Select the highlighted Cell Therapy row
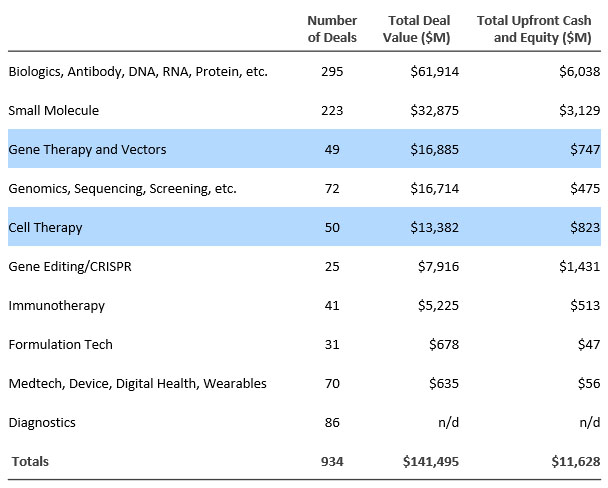608x488 pixels. pyautogui.click(x=45, y=228)
